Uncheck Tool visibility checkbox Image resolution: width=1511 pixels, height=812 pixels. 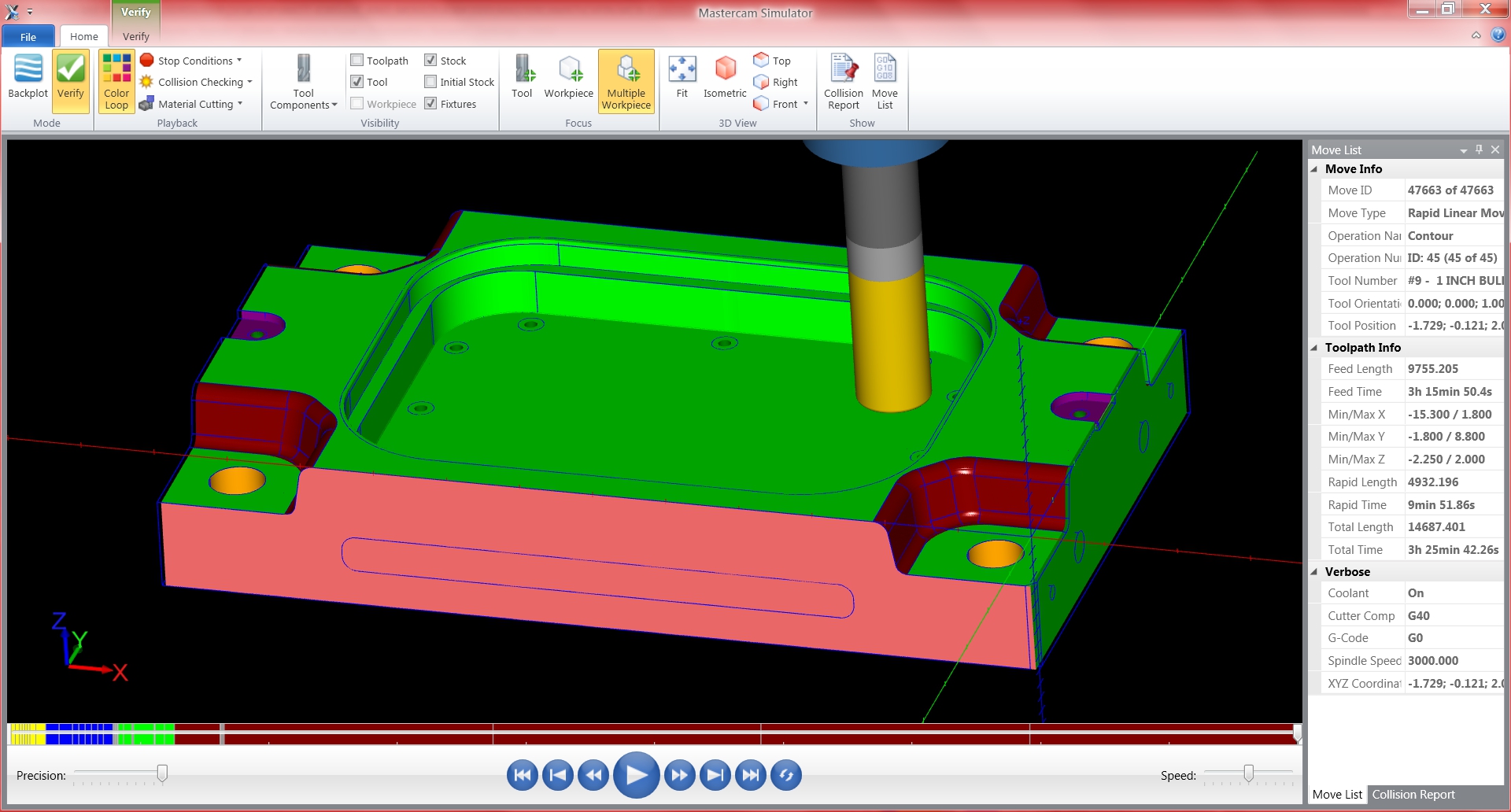coord(357,82)
